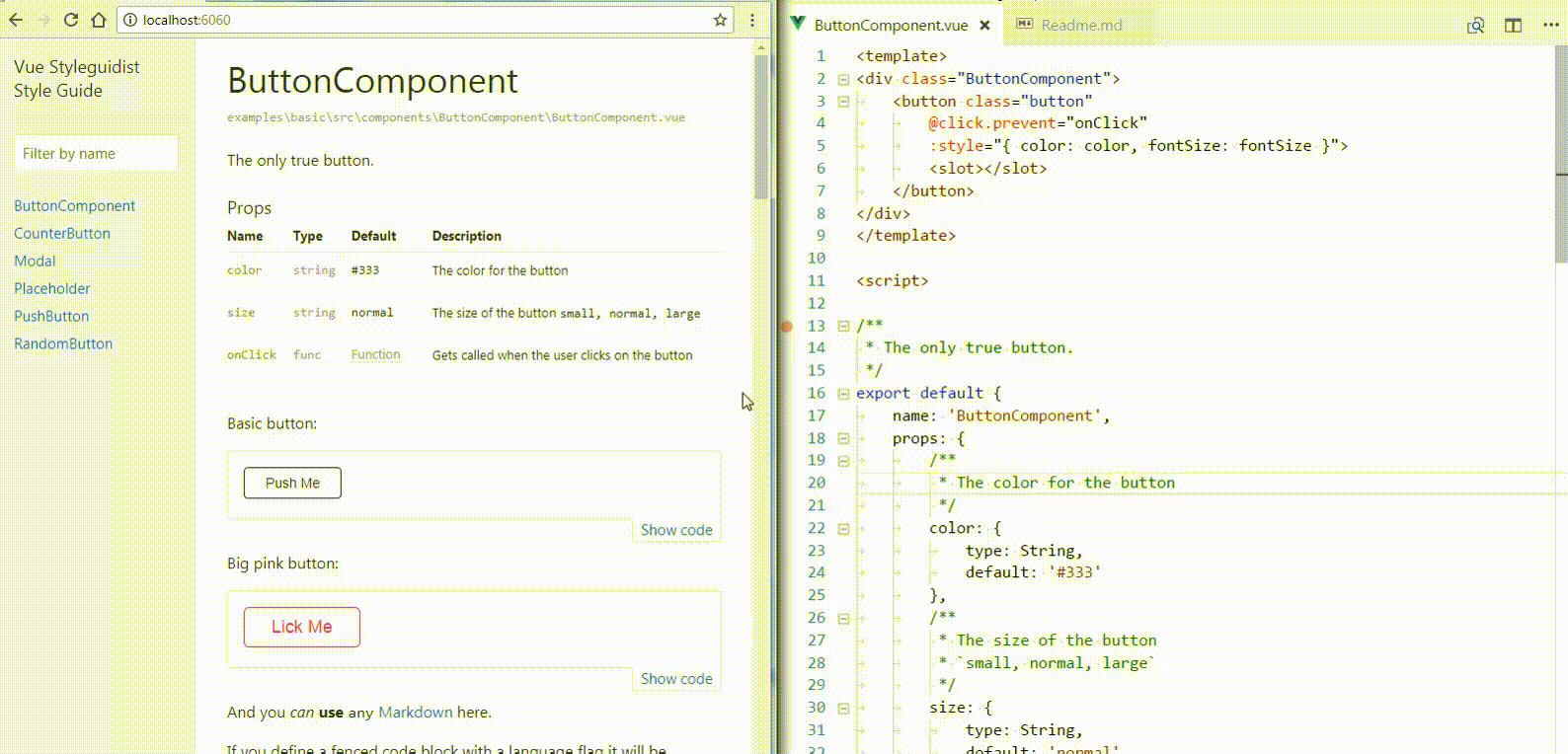Click the onClick prop name
Viewport: 1568px width, 754px height.
pyautogui.click(x=252, y=355)
